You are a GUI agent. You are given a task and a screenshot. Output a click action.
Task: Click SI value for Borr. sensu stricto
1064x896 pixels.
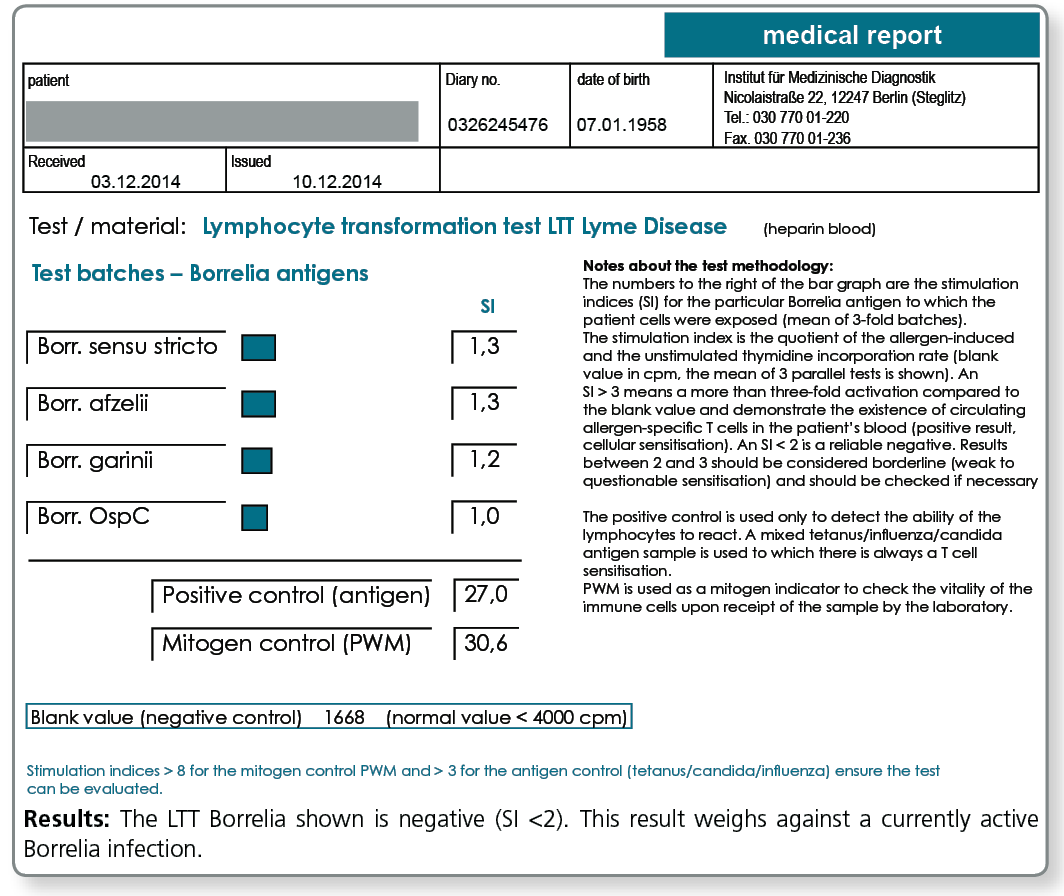484,346
